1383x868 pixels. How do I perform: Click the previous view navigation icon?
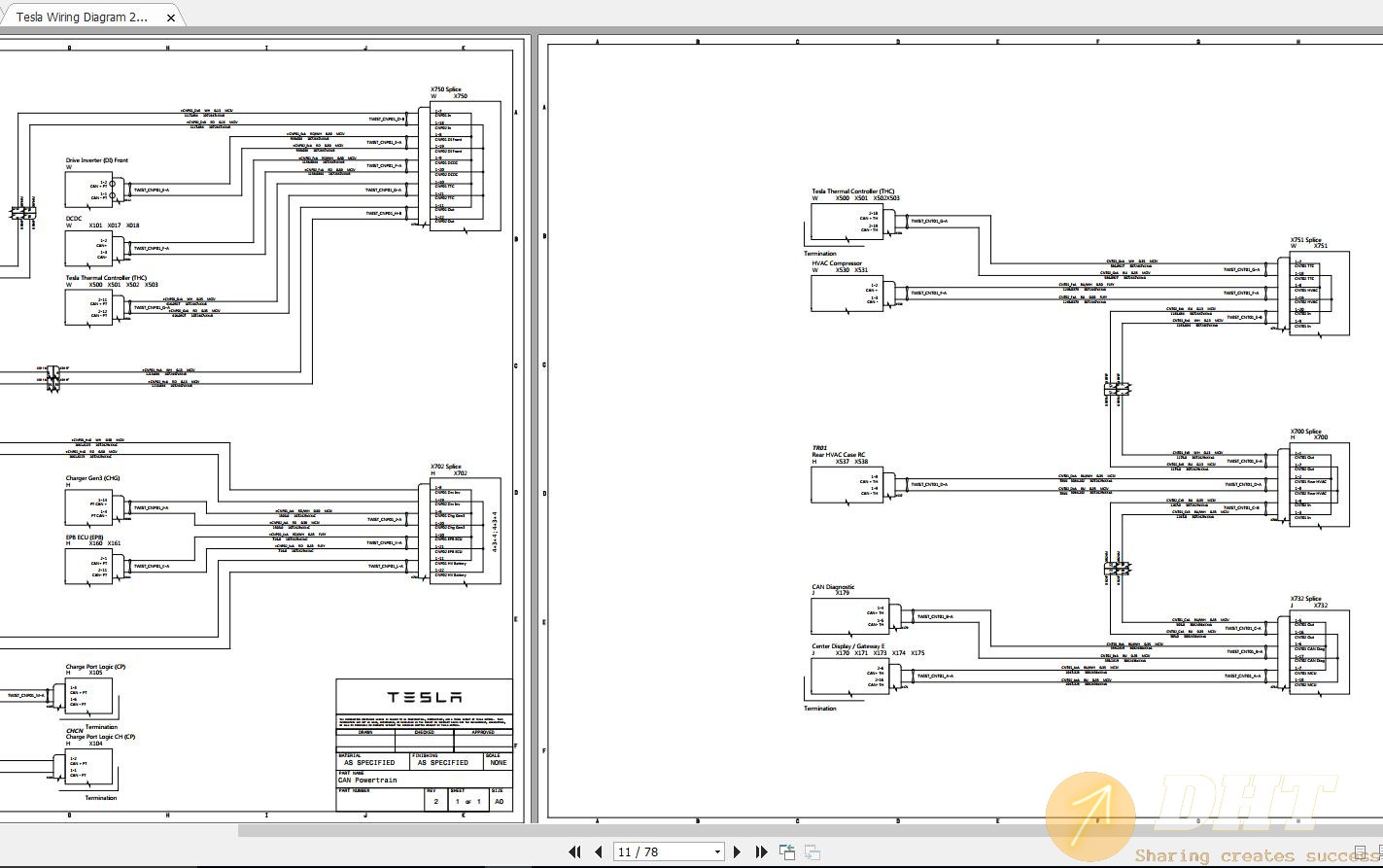pyautogui.click(x=786, y=851)
